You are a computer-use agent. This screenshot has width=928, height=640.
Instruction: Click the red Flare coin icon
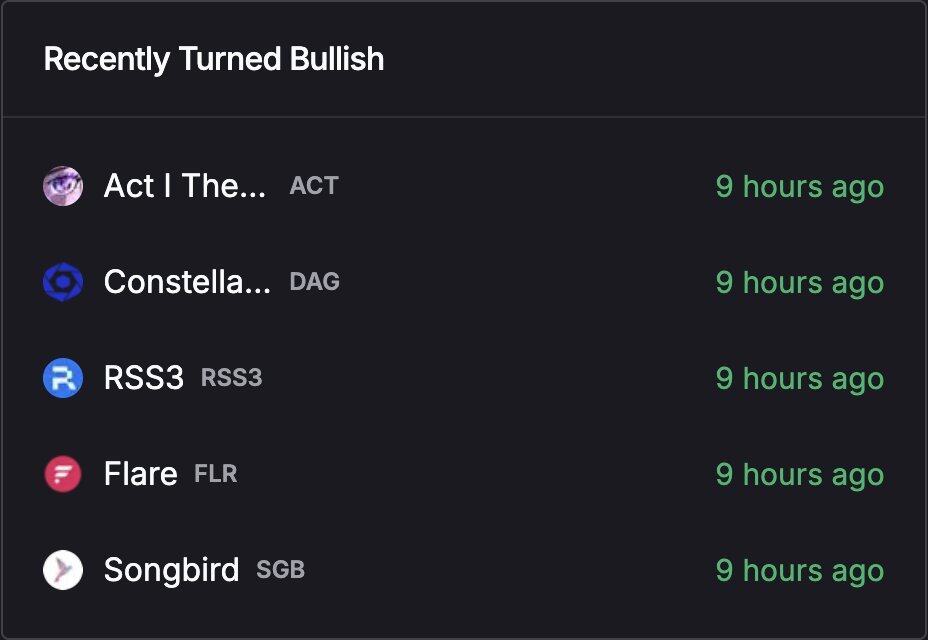click(63, 474)
